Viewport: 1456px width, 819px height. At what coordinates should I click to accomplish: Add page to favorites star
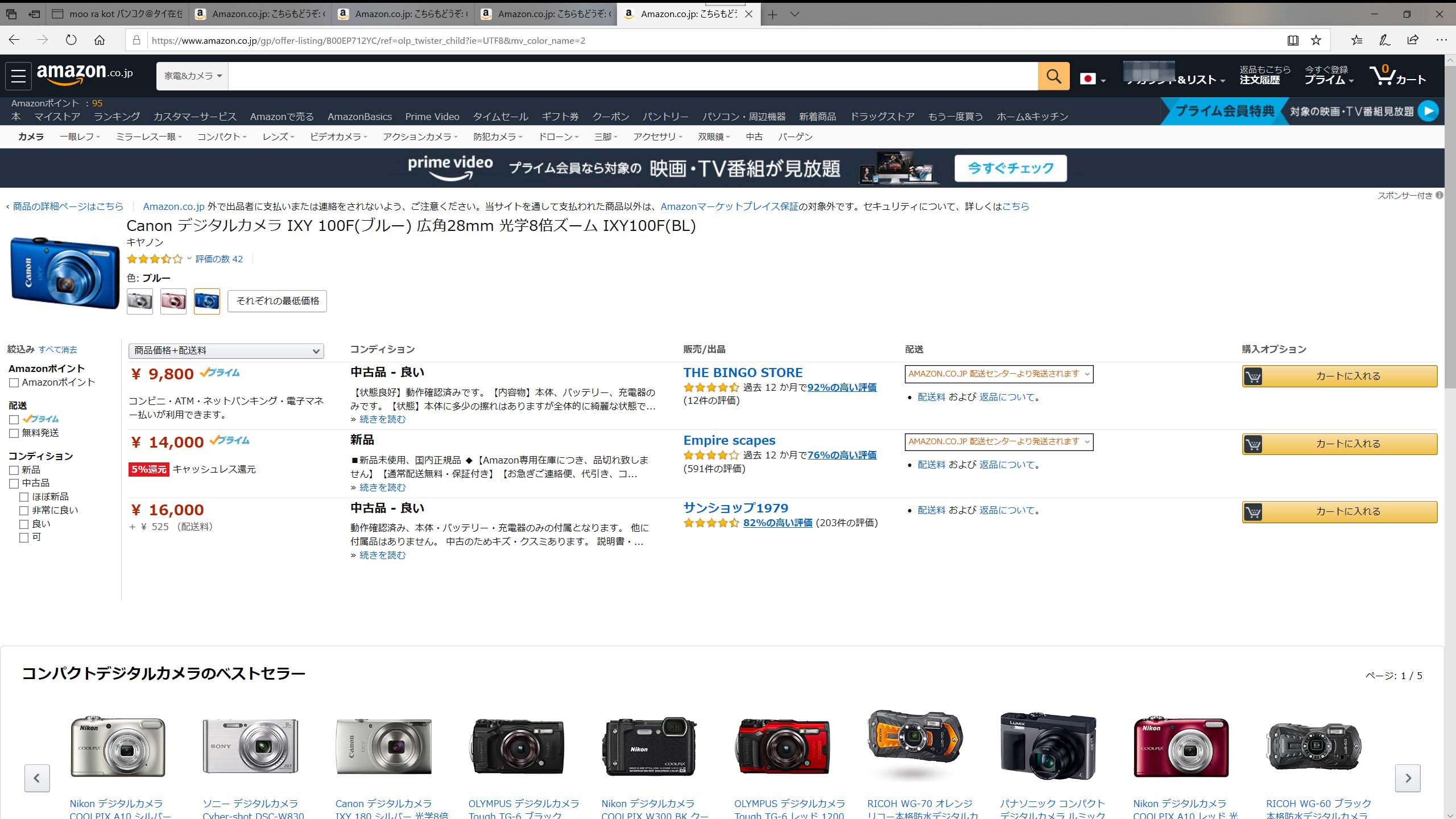[1316, 40]
